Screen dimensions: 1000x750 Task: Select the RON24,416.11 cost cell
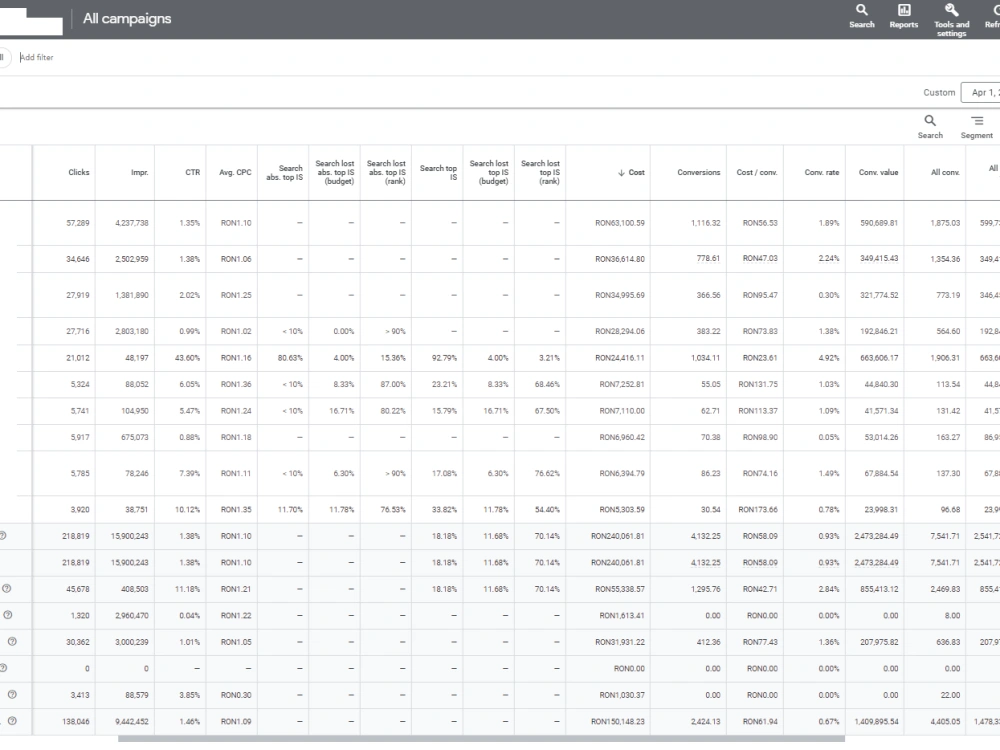pos(620,358)
